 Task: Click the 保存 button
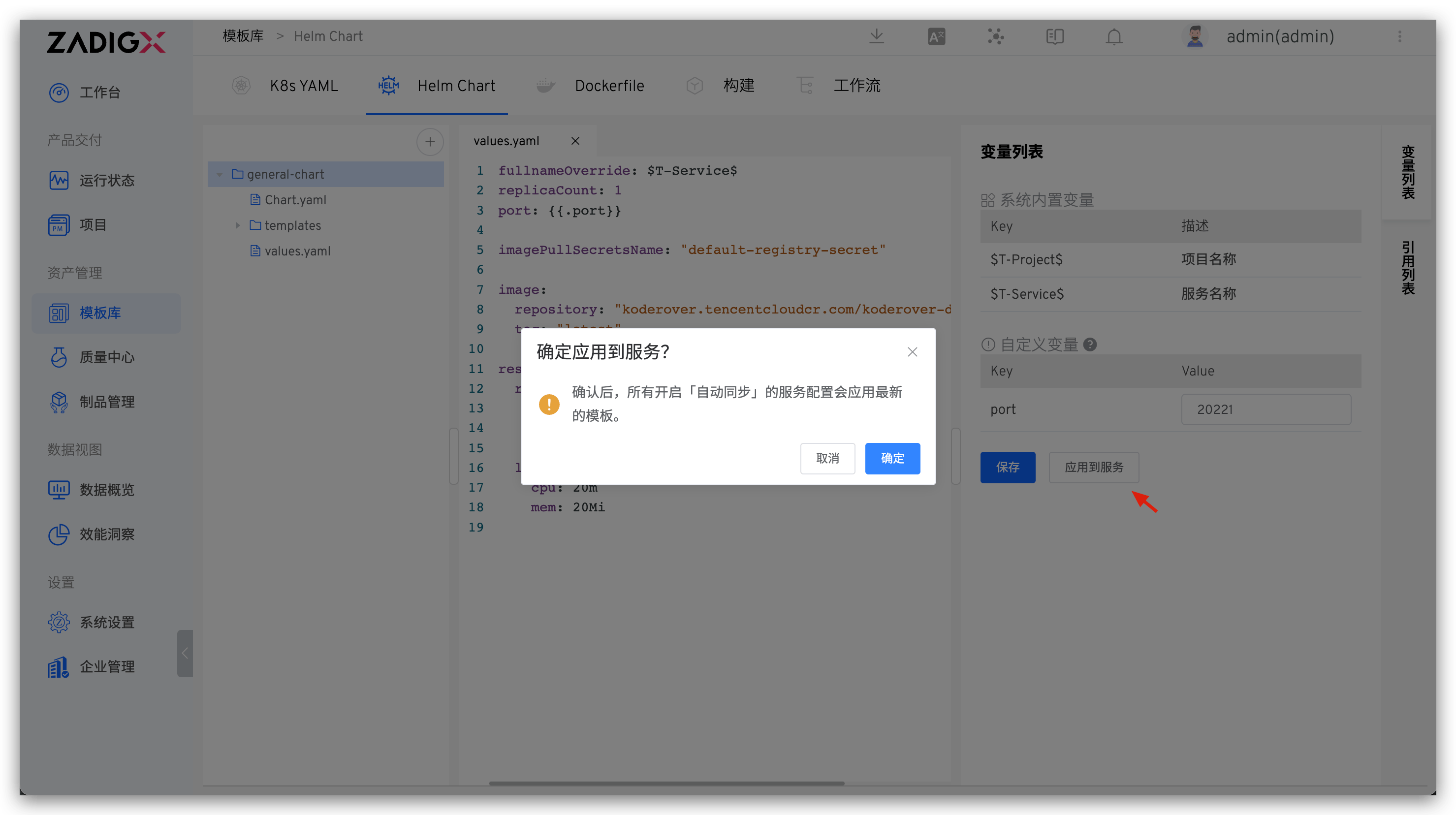(1008, 468)
